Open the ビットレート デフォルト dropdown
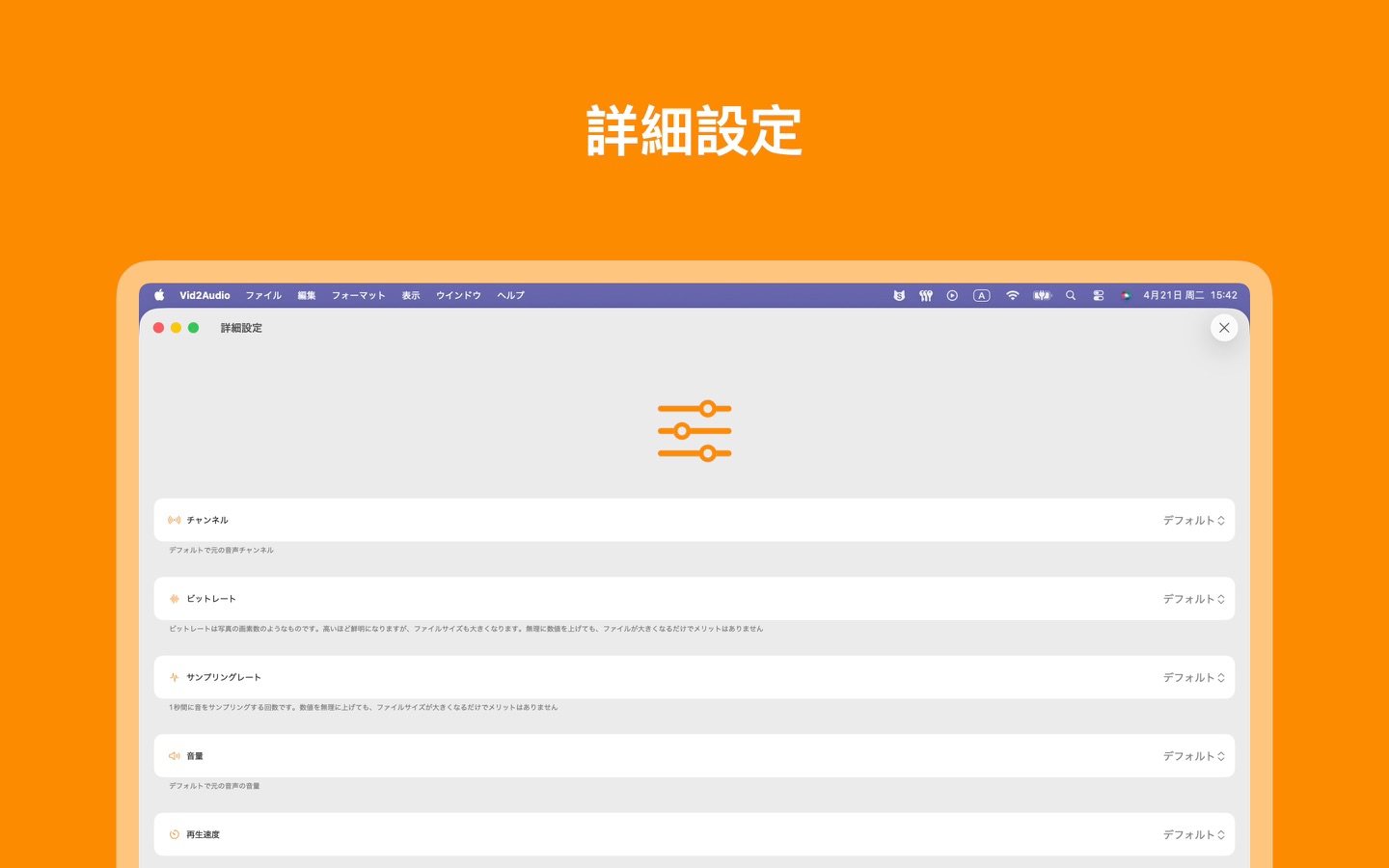Viewport: 1389px width, 868px height. [x=1193, y=599]
